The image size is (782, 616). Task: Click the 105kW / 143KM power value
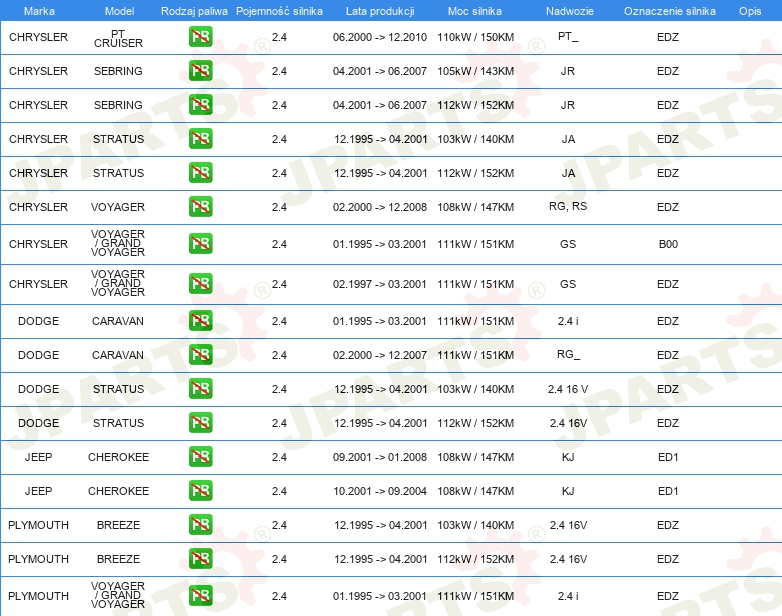[x=476, y=71]
